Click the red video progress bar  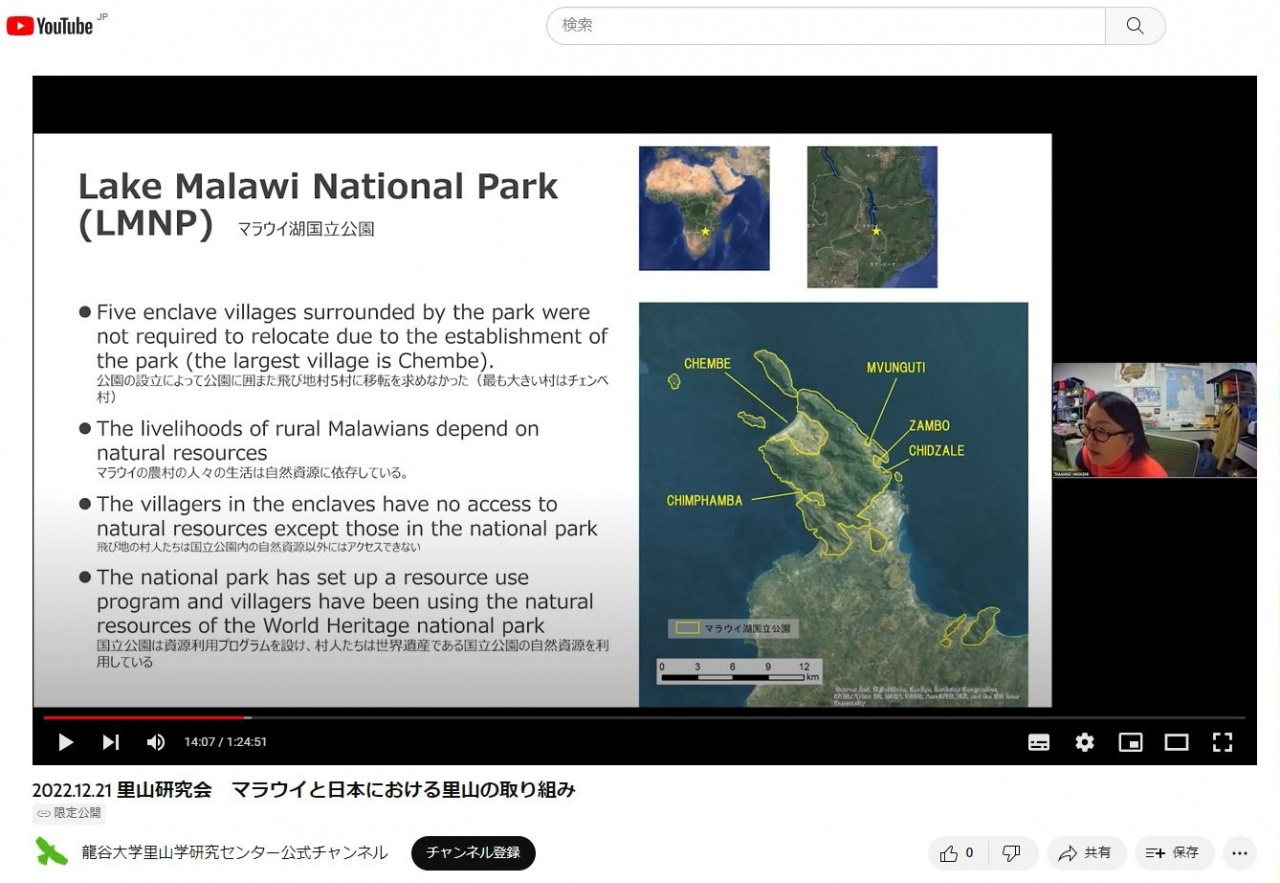point(145,717)
